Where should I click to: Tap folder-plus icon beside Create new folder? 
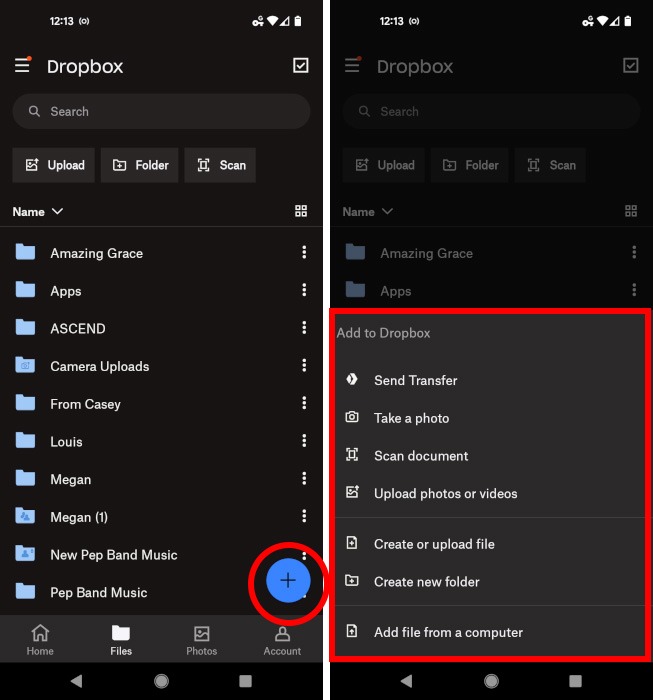[352, 580]
